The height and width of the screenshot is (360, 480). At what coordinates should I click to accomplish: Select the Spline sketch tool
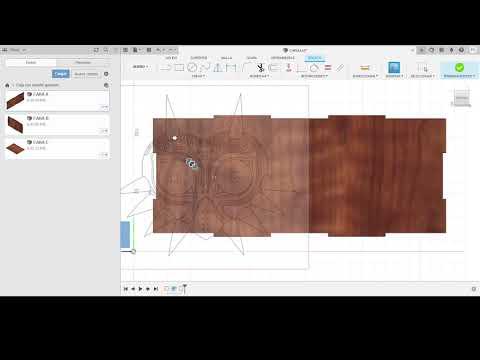coord(205,68)
